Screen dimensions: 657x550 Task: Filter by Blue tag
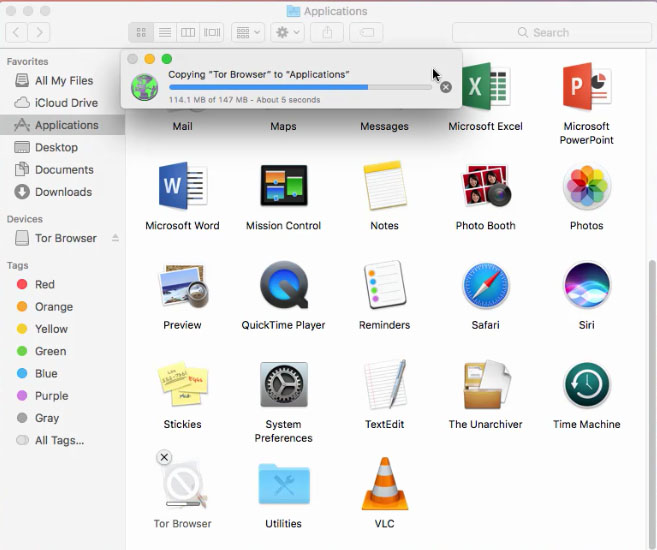coord(62,373)
